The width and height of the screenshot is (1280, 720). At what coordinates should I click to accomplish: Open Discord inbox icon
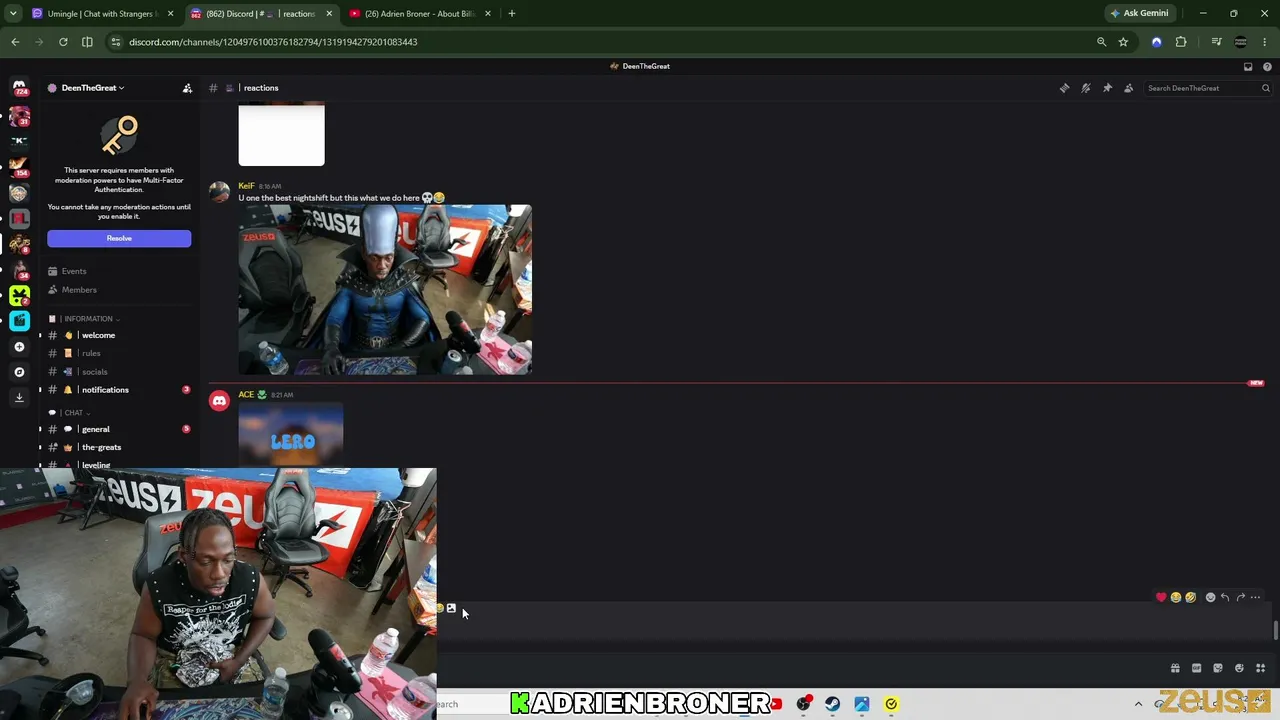[x=1248, y=66]
